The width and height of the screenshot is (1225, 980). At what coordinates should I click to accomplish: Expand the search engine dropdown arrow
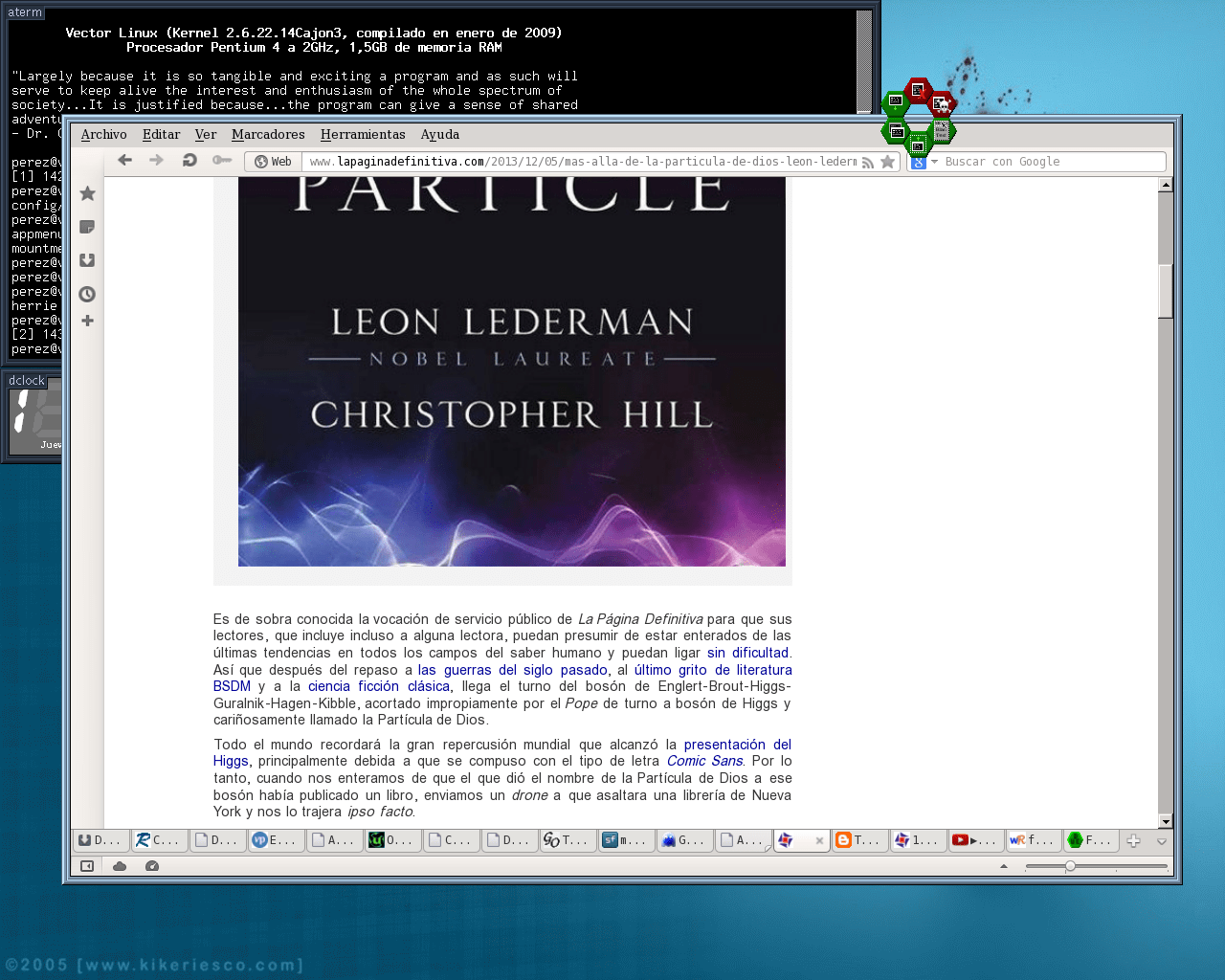(x=935, y=162)
